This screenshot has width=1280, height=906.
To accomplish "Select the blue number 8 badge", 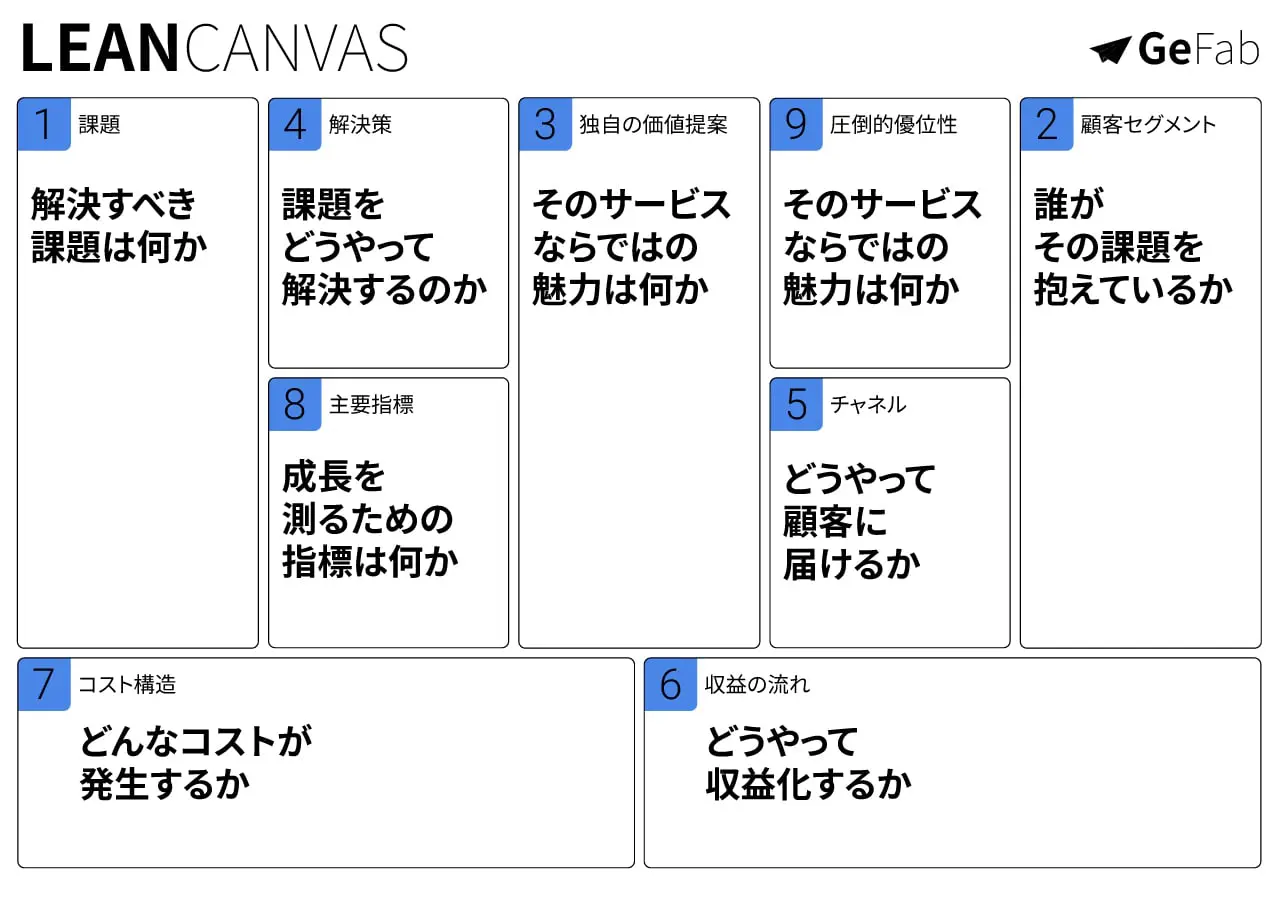I will coord(295,405).
